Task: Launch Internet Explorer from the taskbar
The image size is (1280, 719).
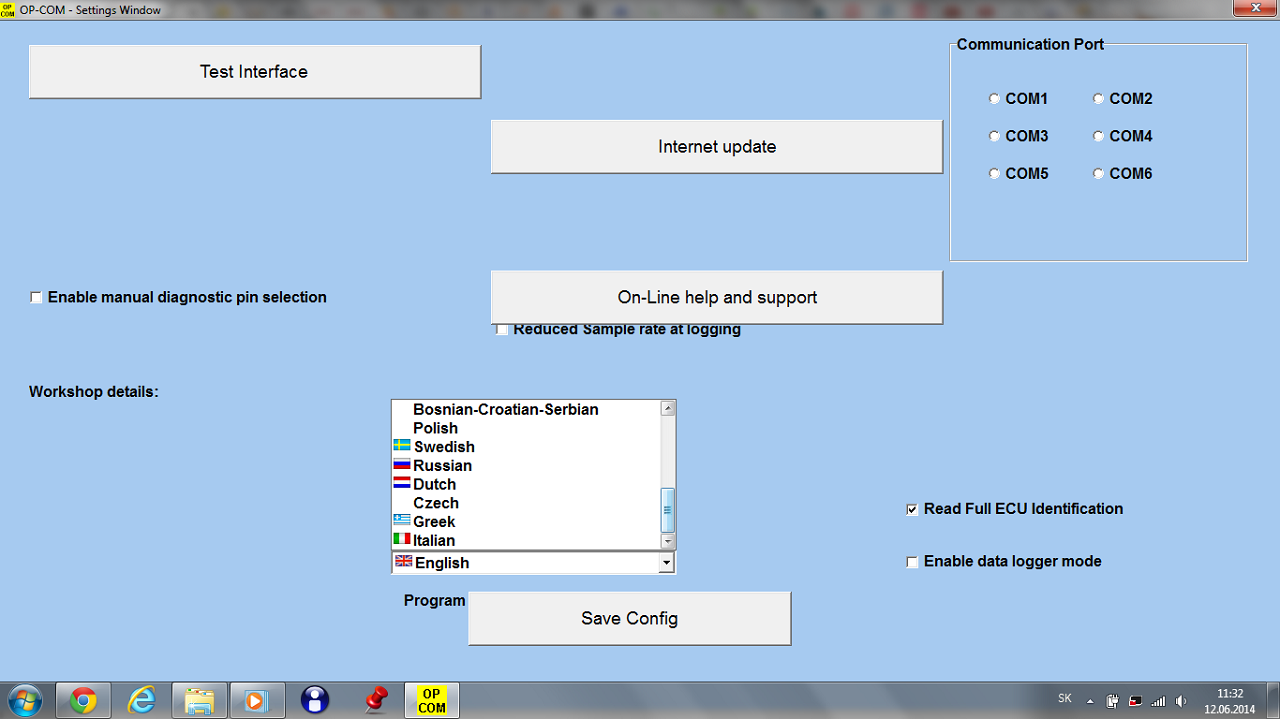Action: pos(142,700)
